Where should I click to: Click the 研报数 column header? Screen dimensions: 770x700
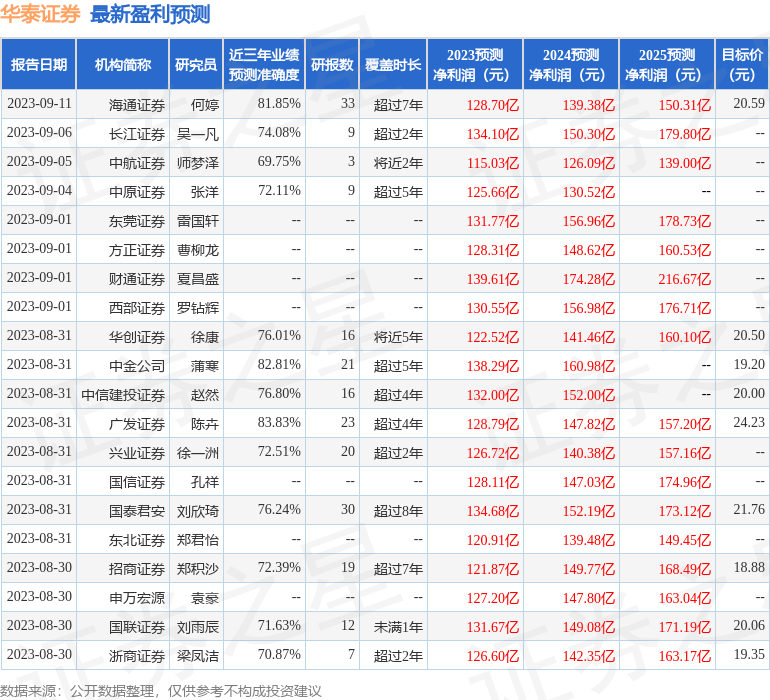coord(332,64)
